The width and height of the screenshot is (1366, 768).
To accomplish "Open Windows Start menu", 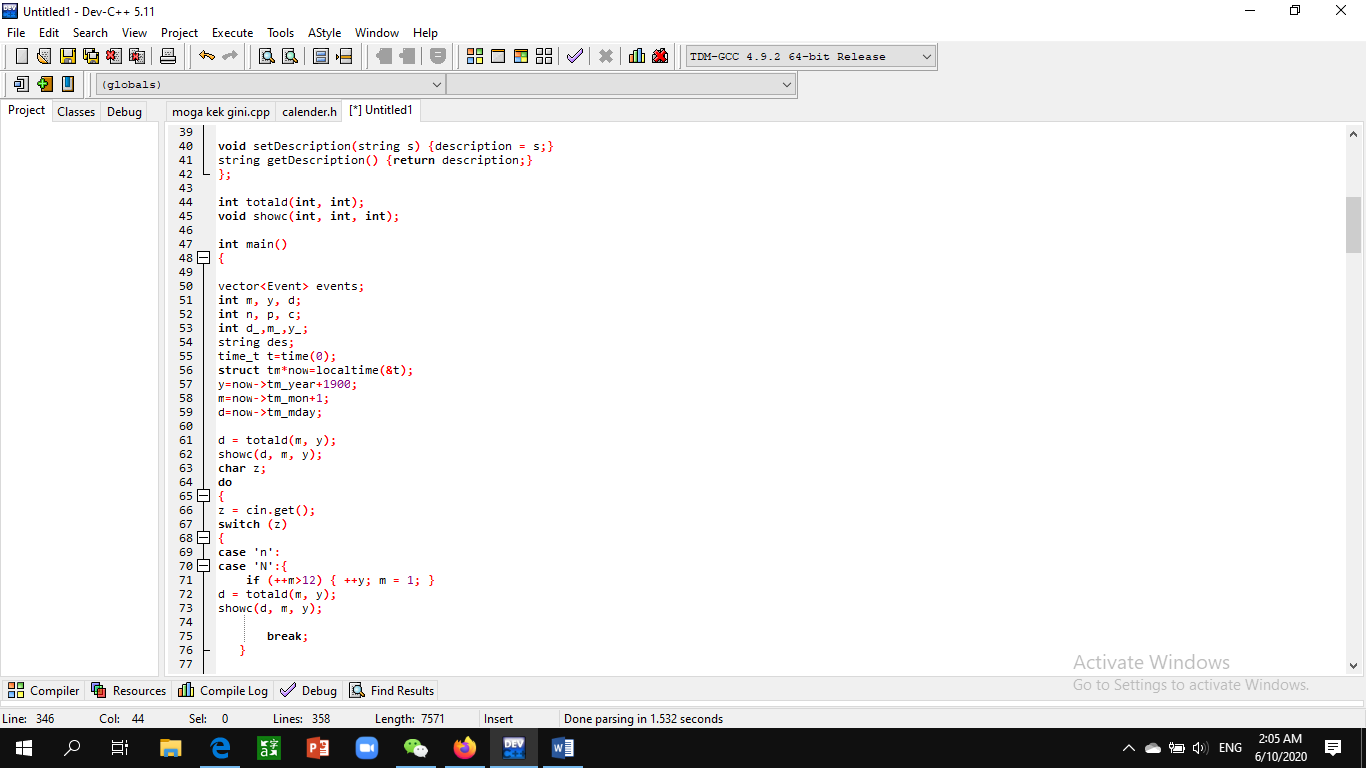I will tap(24, 747).
